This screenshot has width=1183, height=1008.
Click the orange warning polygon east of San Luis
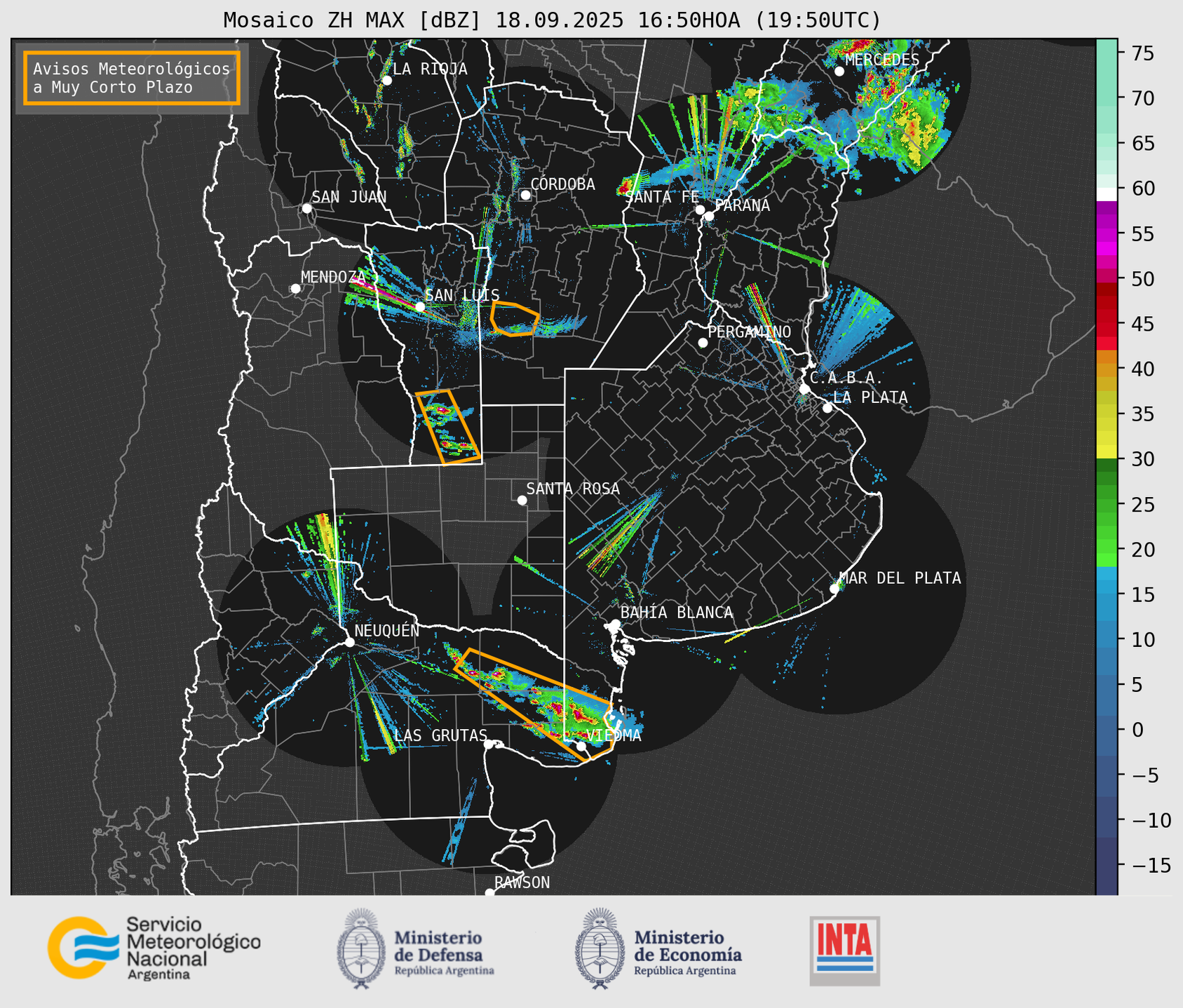point(514,319)
